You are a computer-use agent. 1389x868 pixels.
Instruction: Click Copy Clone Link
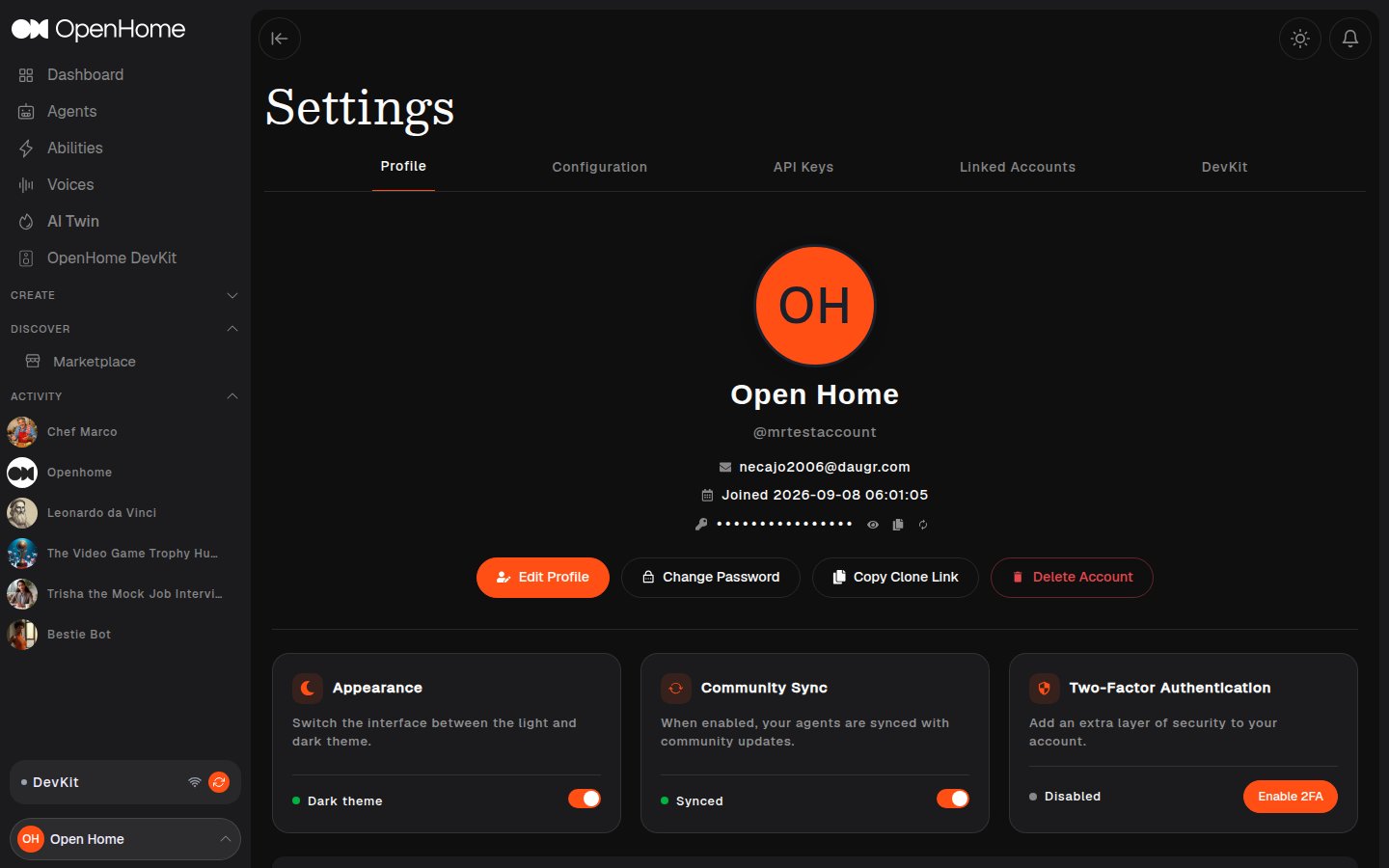click(x=895, y=578)
